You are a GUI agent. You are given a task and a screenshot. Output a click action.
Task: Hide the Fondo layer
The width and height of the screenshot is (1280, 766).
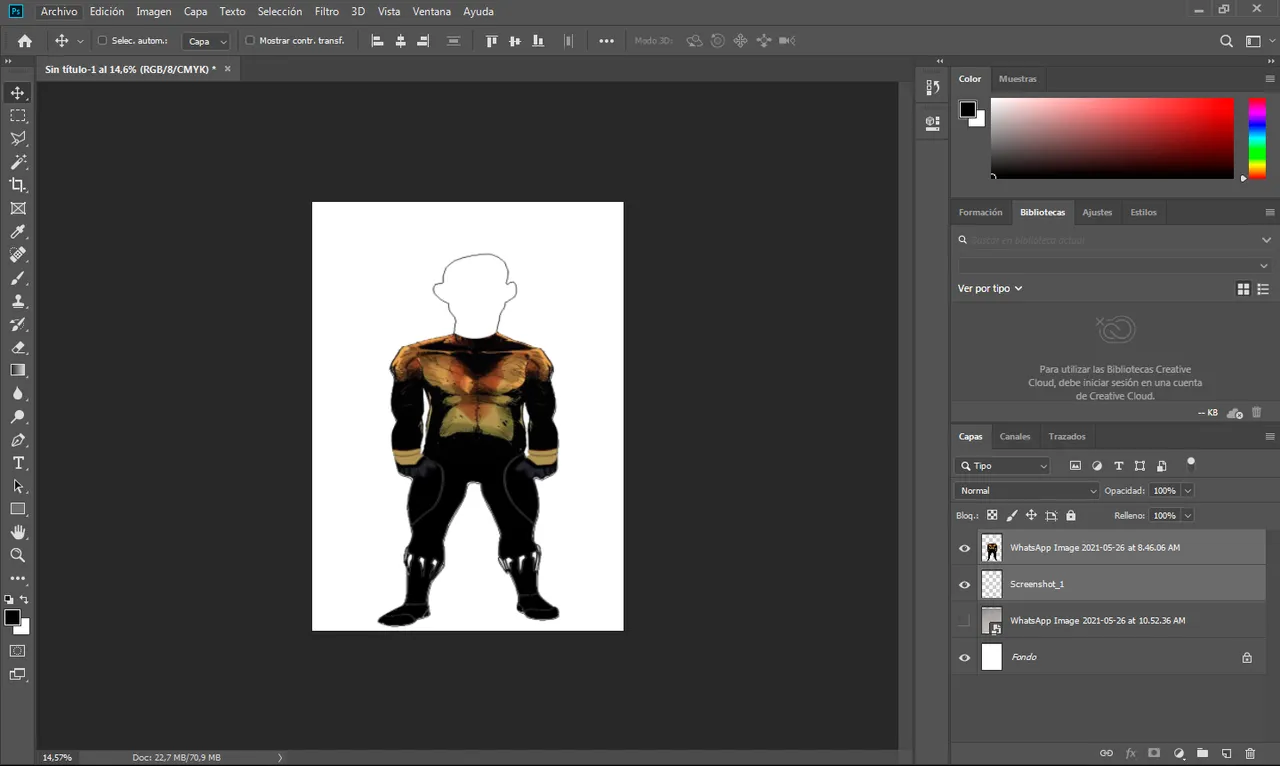pyautogui.click(x=964, y=657)
